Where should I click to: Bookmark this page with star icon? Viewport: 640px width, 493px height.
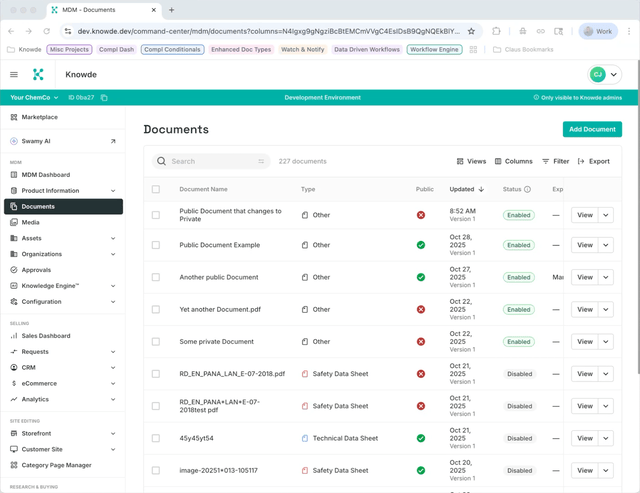[471, 31]
